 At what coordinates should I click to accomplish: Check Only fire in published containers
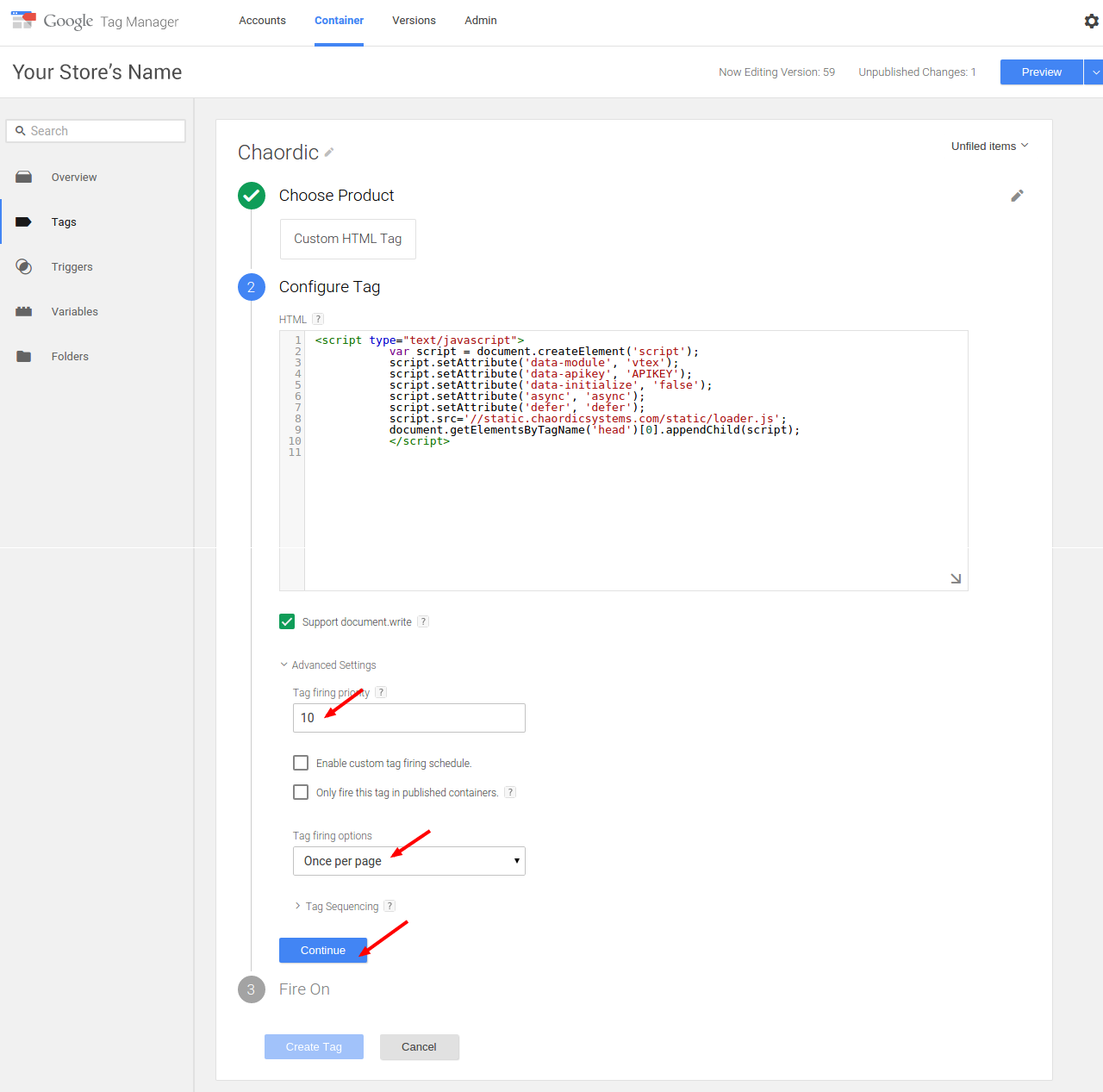[x=301, y=792]
